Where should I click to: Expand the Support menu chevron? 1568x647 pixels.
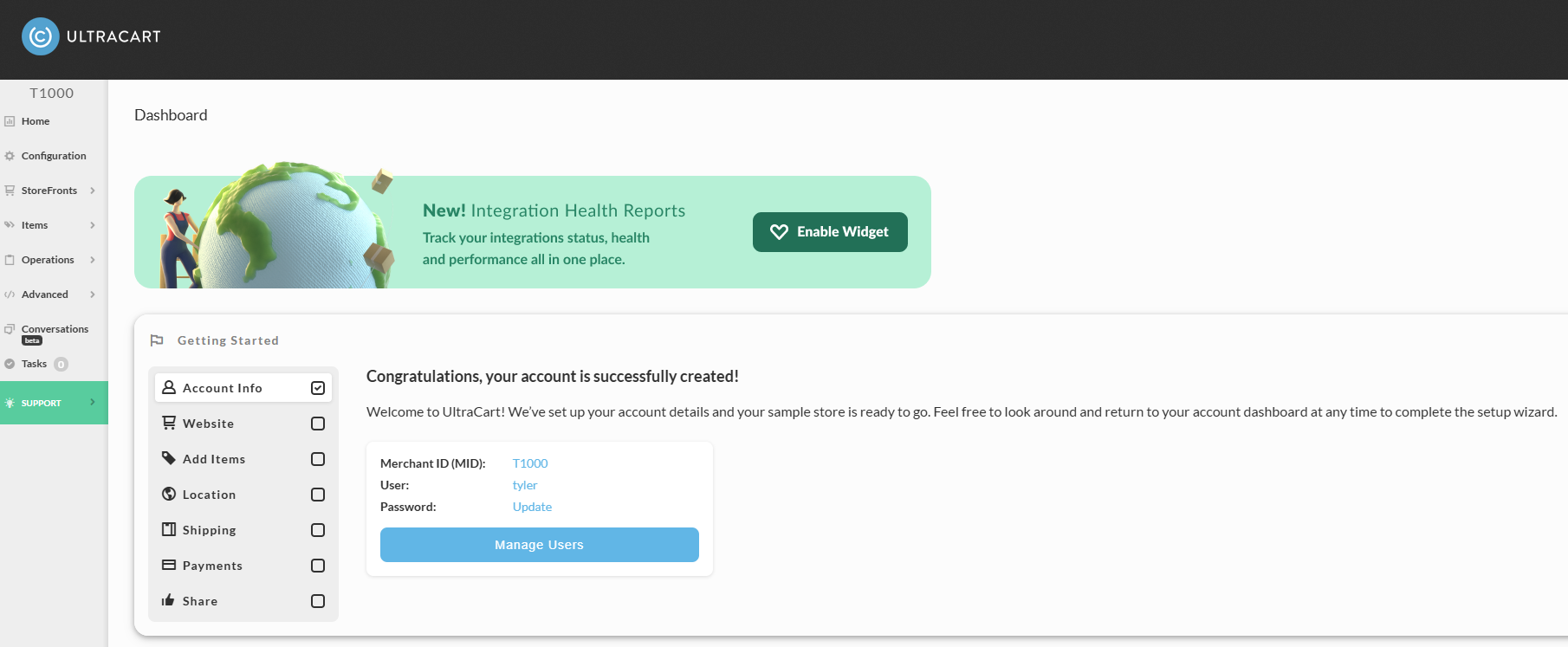click(x=93, y=402)
